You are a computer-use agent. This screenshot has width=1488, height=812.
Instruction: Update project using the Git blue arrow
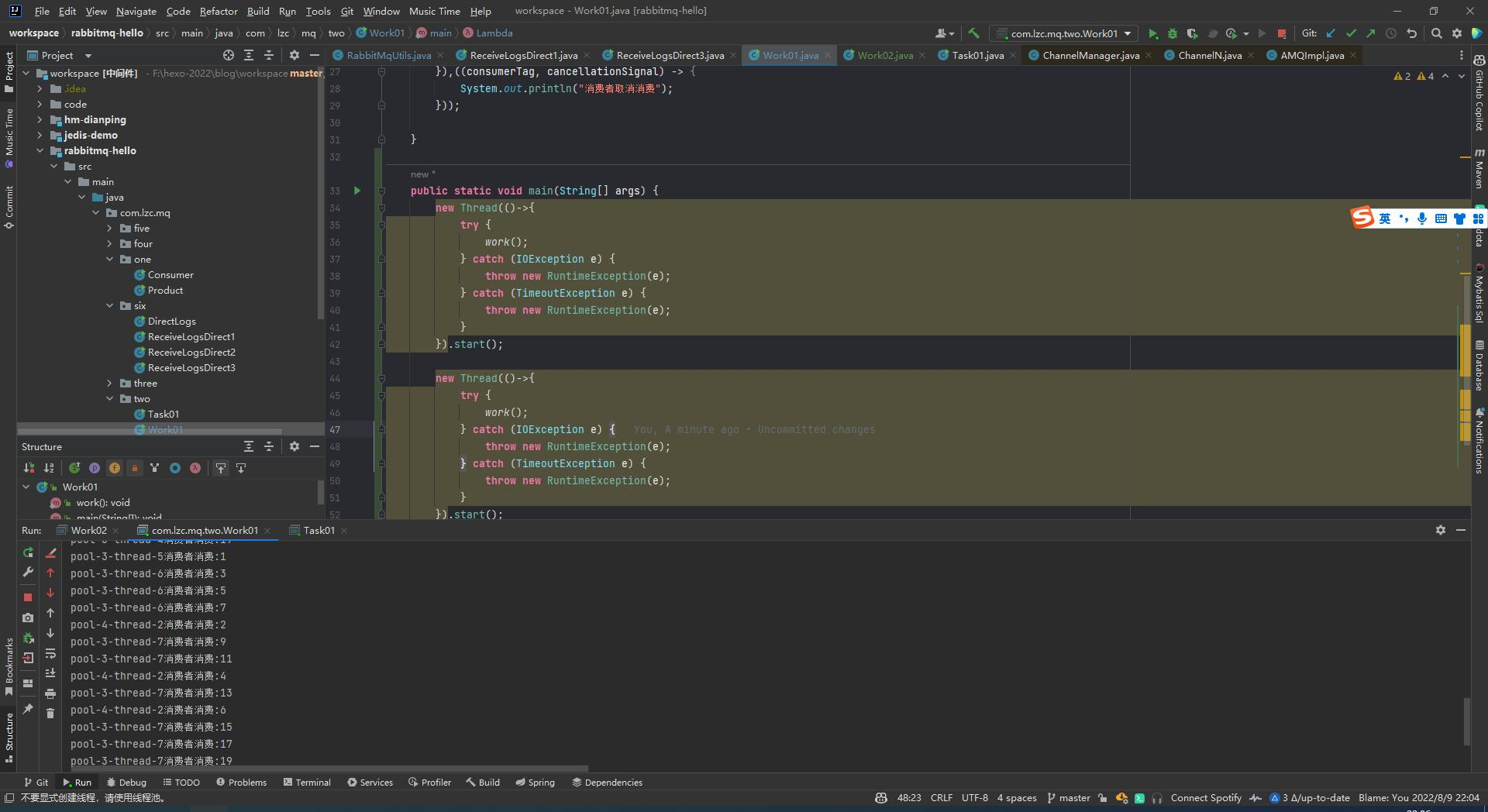1331,33
